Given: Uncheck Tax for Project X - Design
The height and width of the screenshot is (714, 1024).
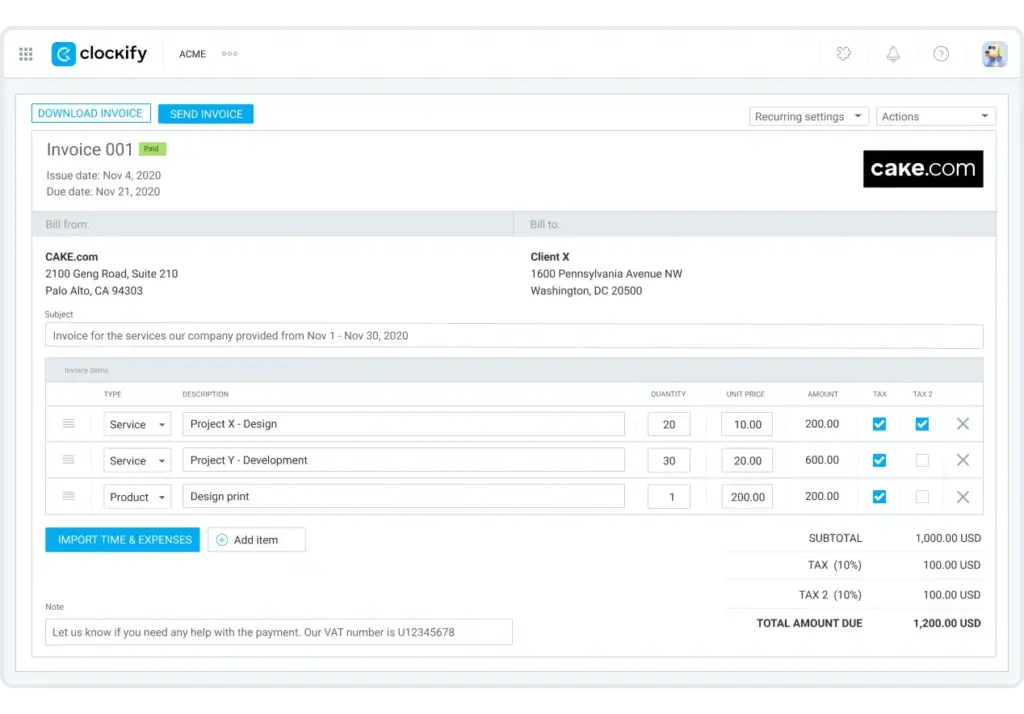Looking at the screenshot, I should [880, 424].
